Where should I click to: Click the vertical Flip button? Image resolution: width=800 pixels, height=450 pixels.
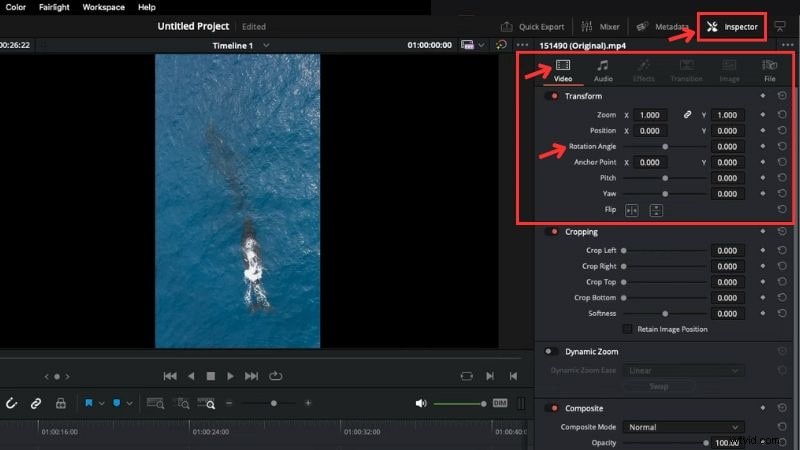[656, 210]
